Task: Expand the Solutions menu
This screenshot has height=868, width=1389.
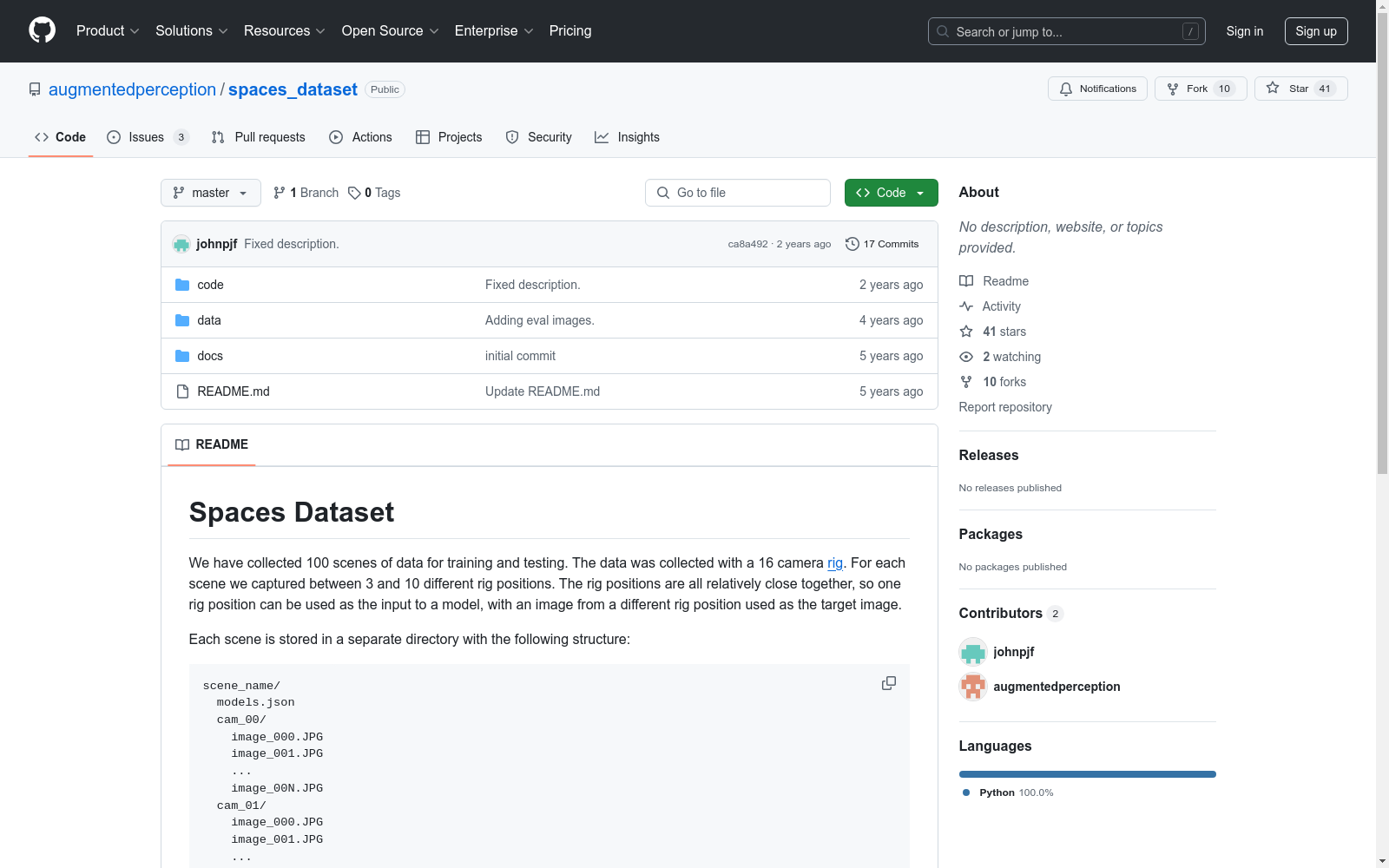Action: coord(192,30)
